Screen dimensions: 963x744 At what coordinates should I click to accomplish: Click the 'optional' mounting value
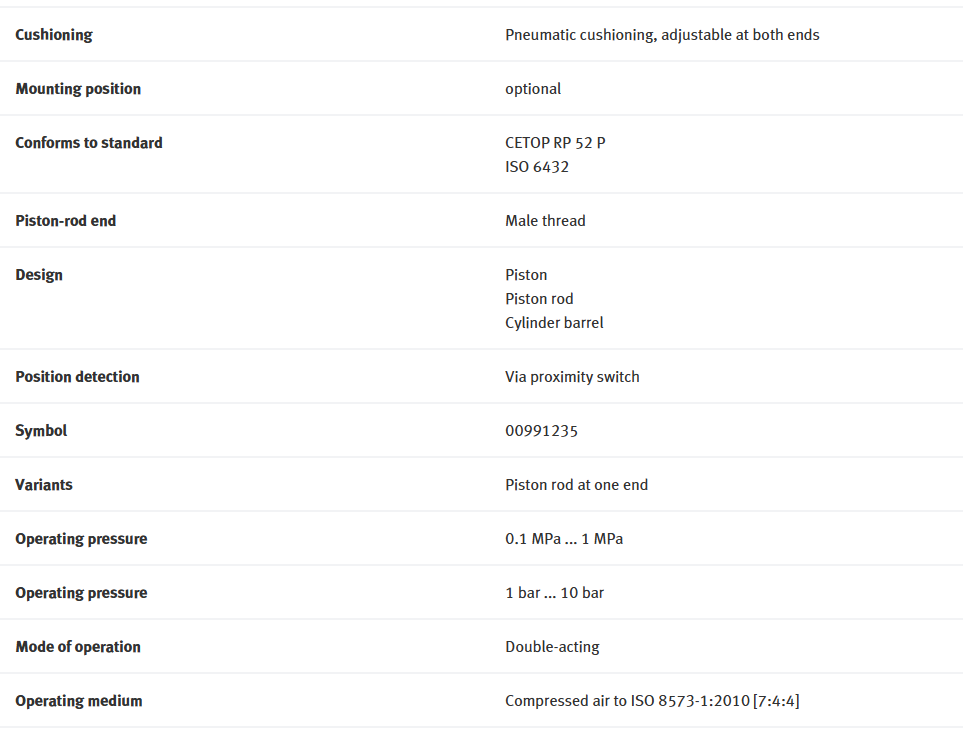point(533,89)
